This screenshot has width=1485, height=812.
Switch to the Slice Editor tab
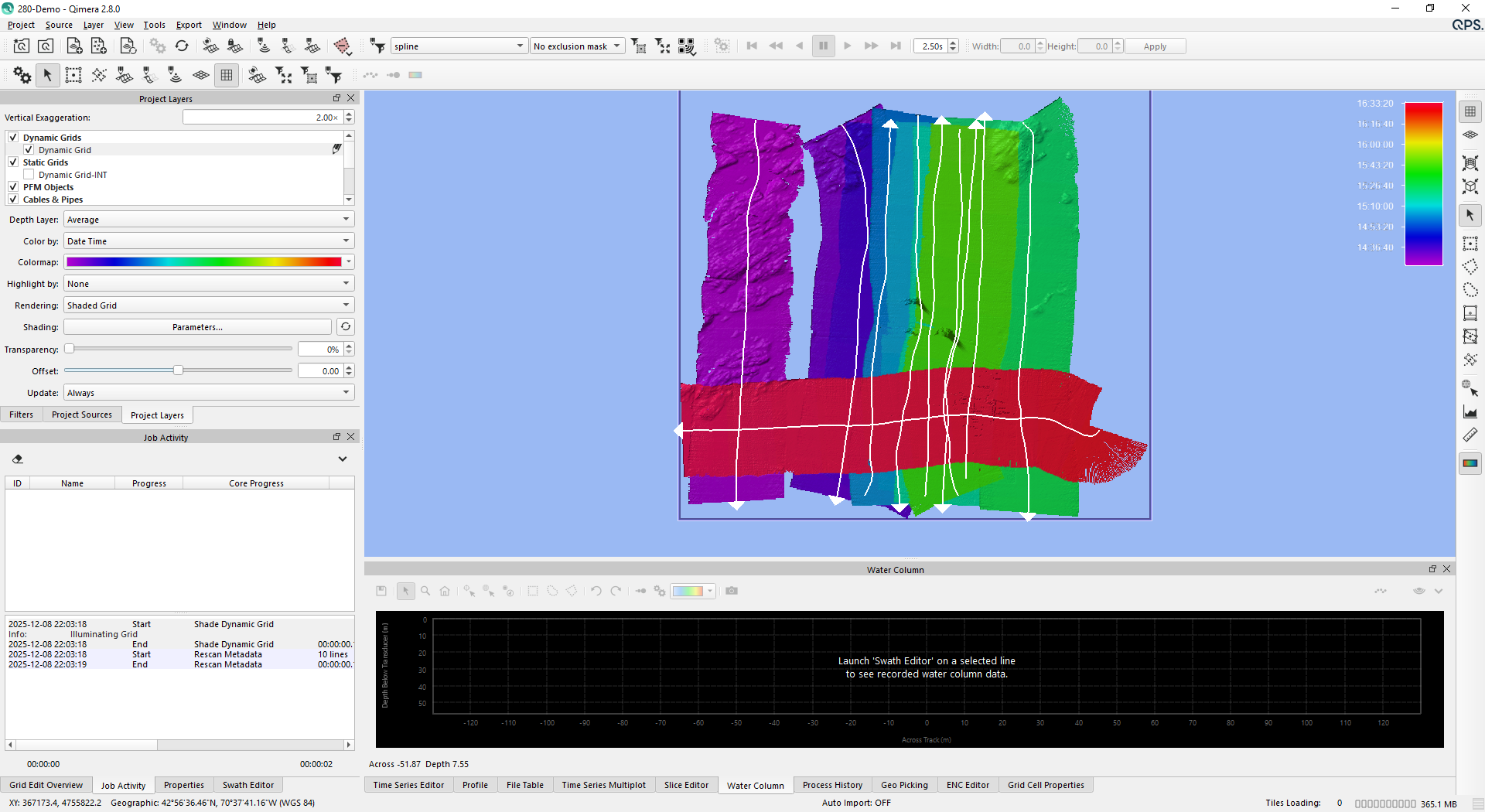click(x=685, y=785)
